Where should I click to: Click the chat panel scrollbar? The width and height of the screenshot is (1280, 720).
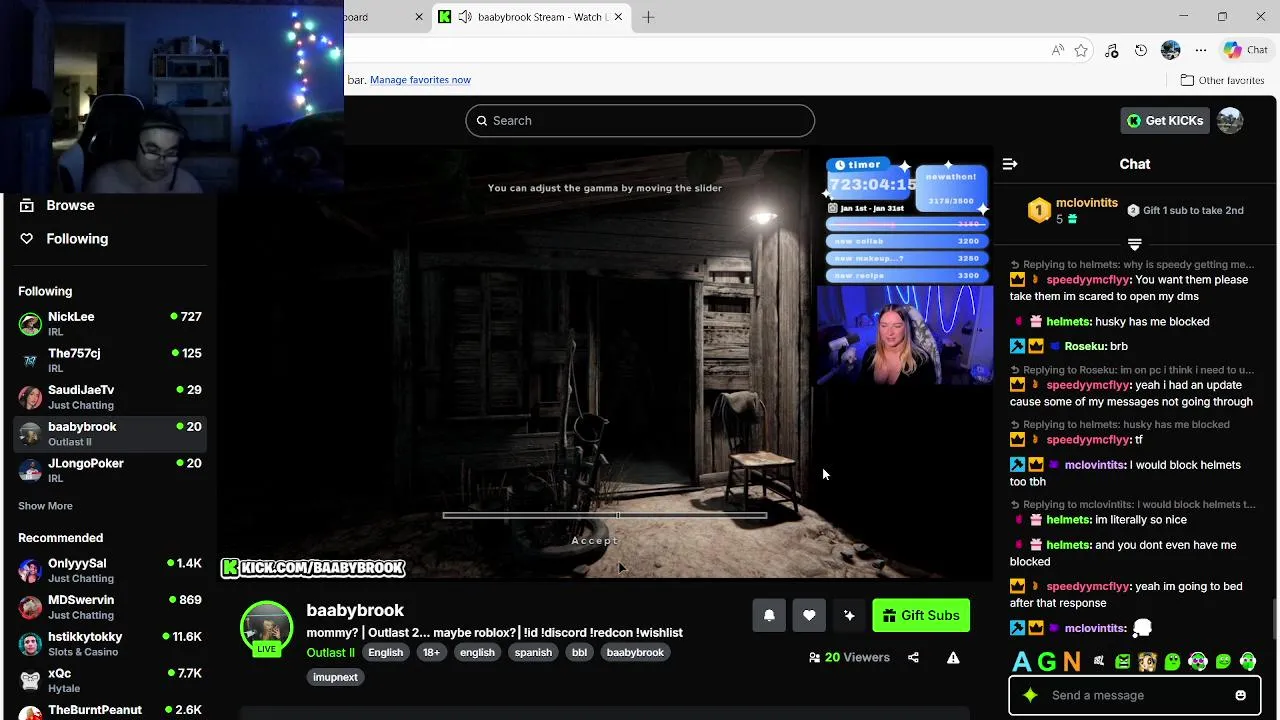click(1275, 618)
